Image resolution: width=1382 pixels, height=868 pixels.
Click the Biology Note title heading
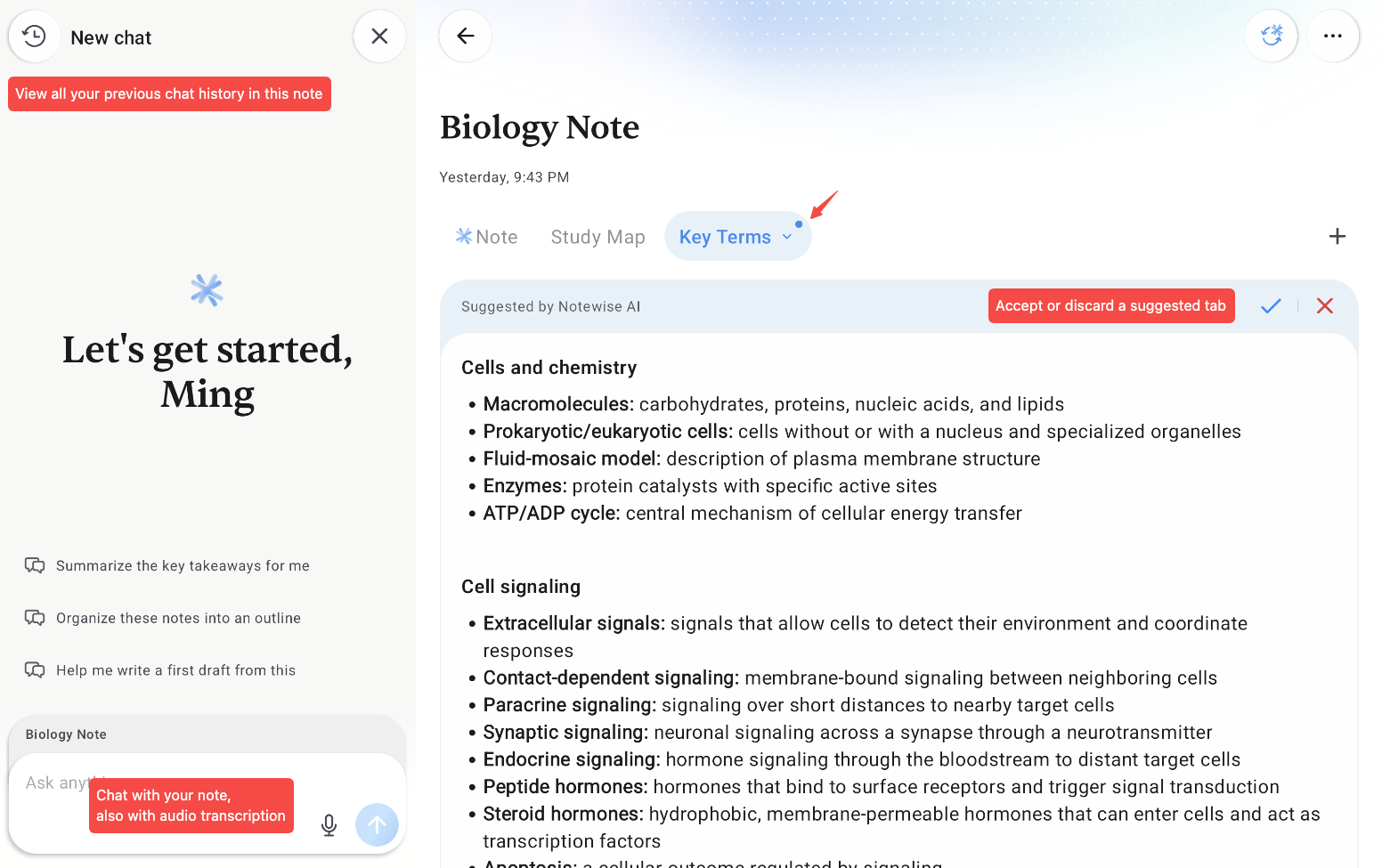click(540, 127)
